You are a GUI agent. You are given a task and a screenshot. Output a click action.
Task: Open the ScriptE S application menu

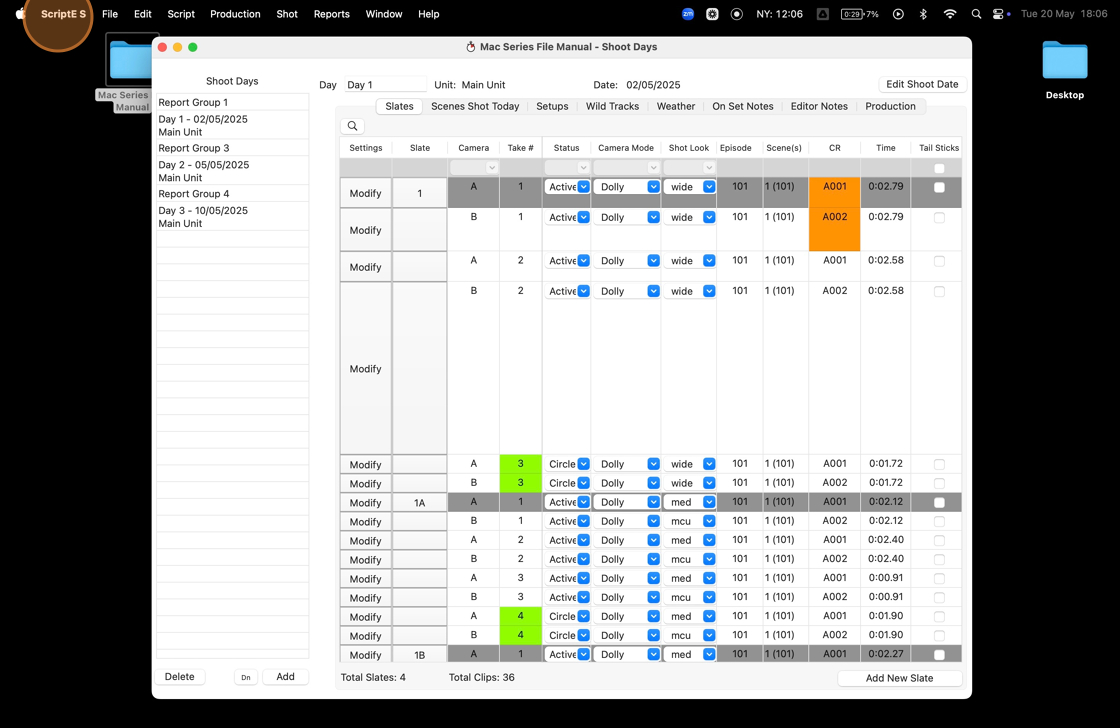point(63,14)
